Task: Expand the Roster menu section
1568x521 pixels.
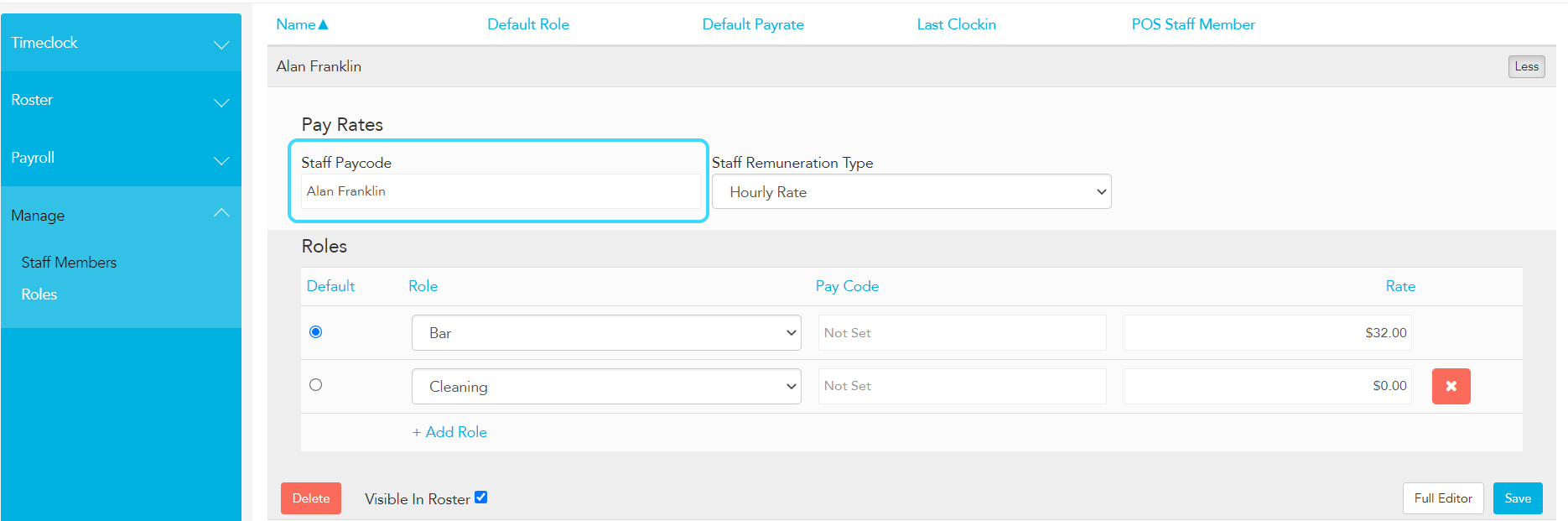Action: (121, 100)
